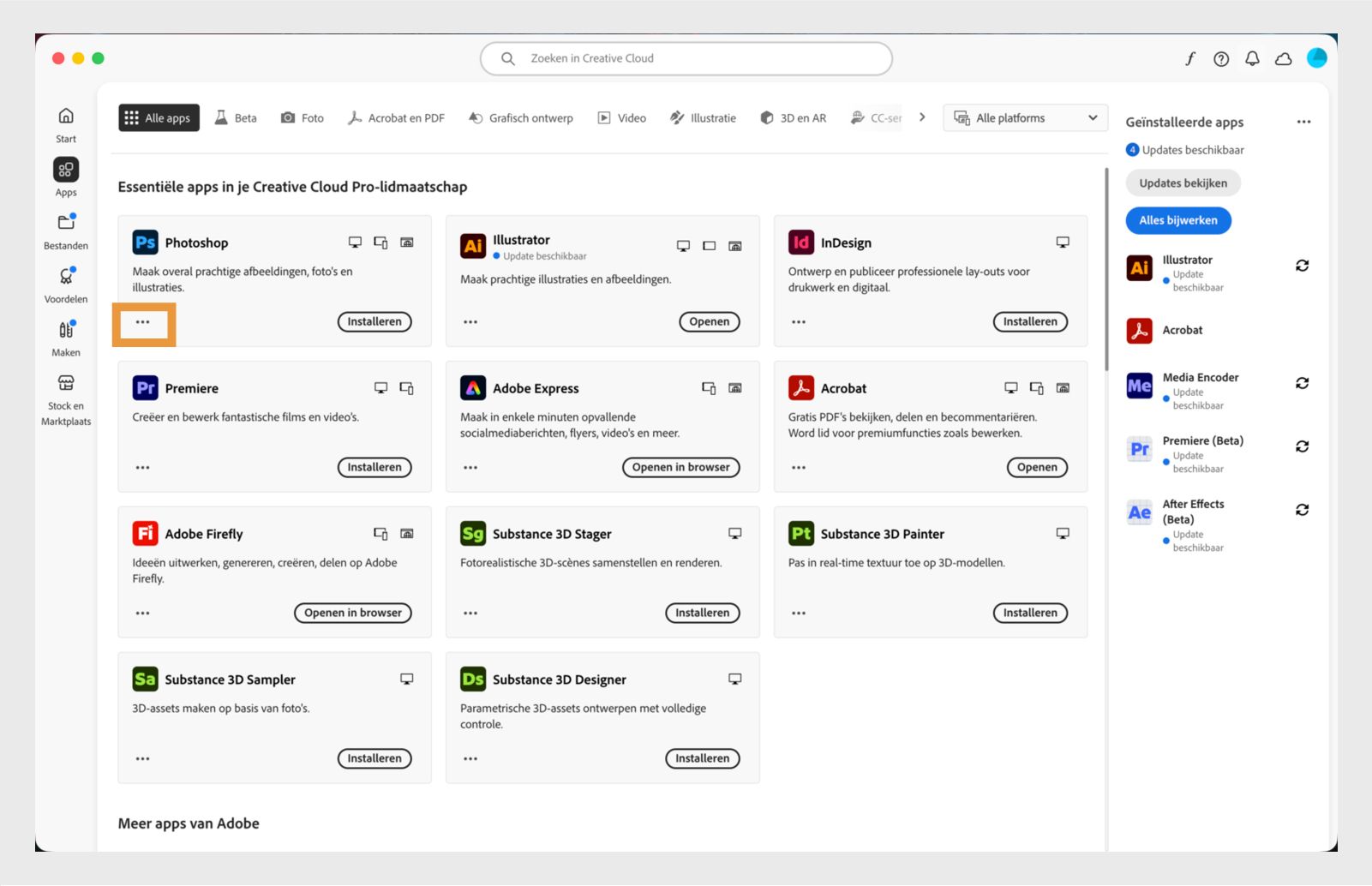The image size is (1372, 886).
Task: Click the Adobe Firefly app icon
Action: [146, 534]
